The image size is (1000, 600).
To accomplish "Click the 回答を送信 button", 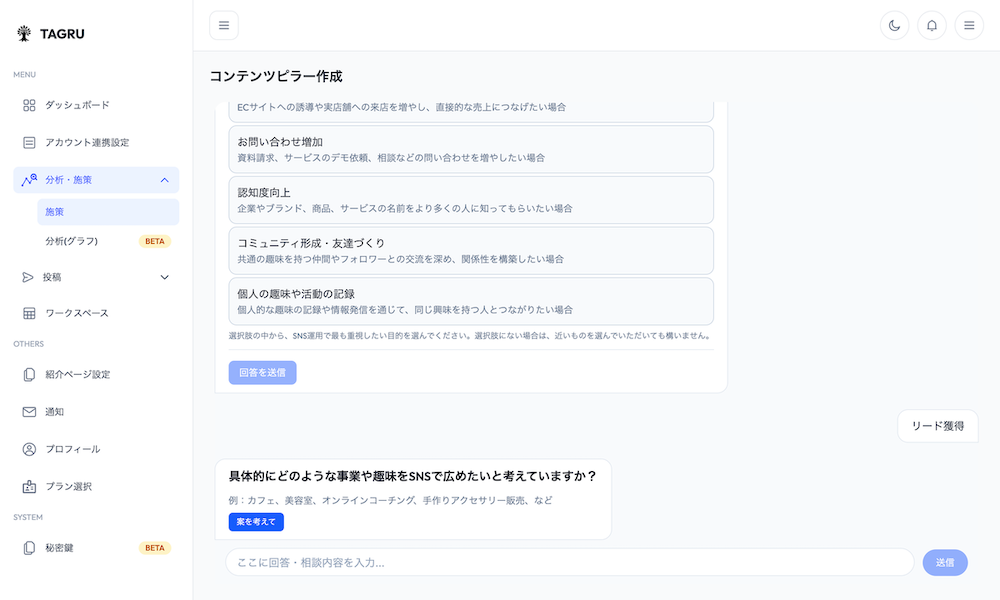I will [261, 371].
